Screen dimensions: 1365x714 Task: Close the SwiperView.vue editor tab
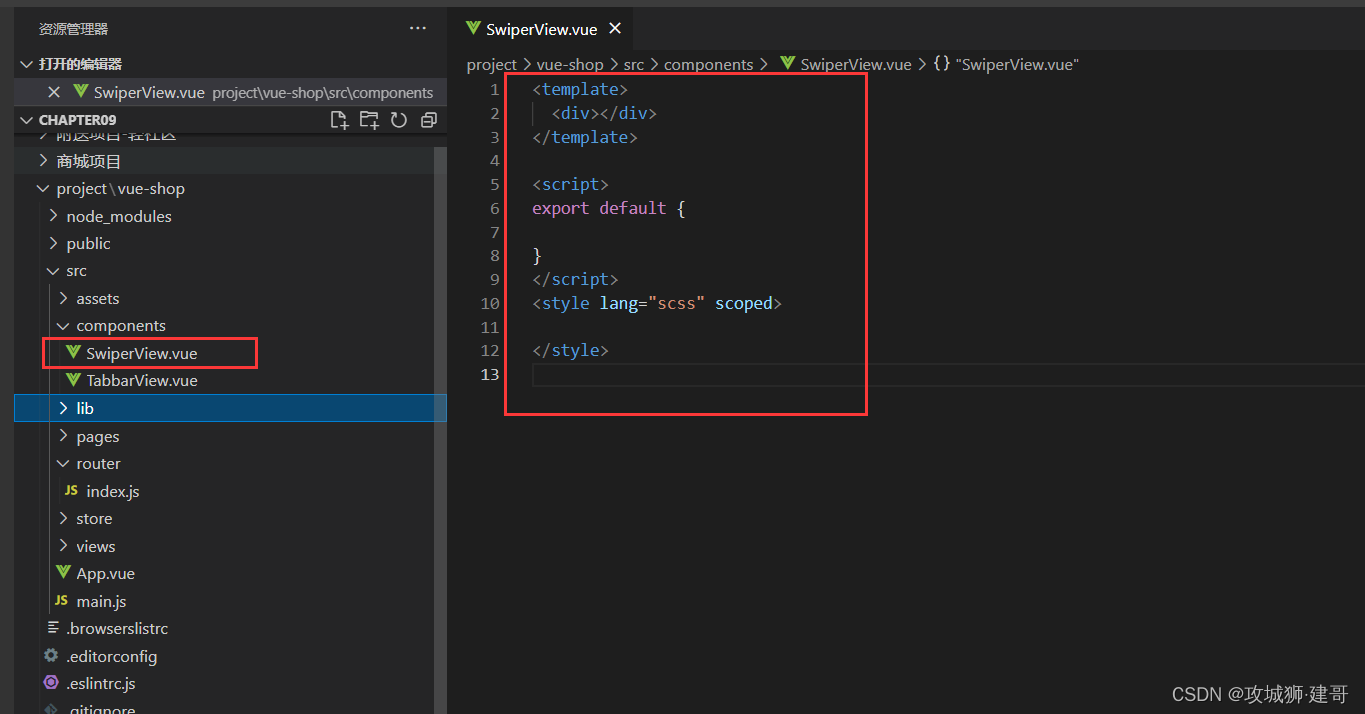coord(615,29)
